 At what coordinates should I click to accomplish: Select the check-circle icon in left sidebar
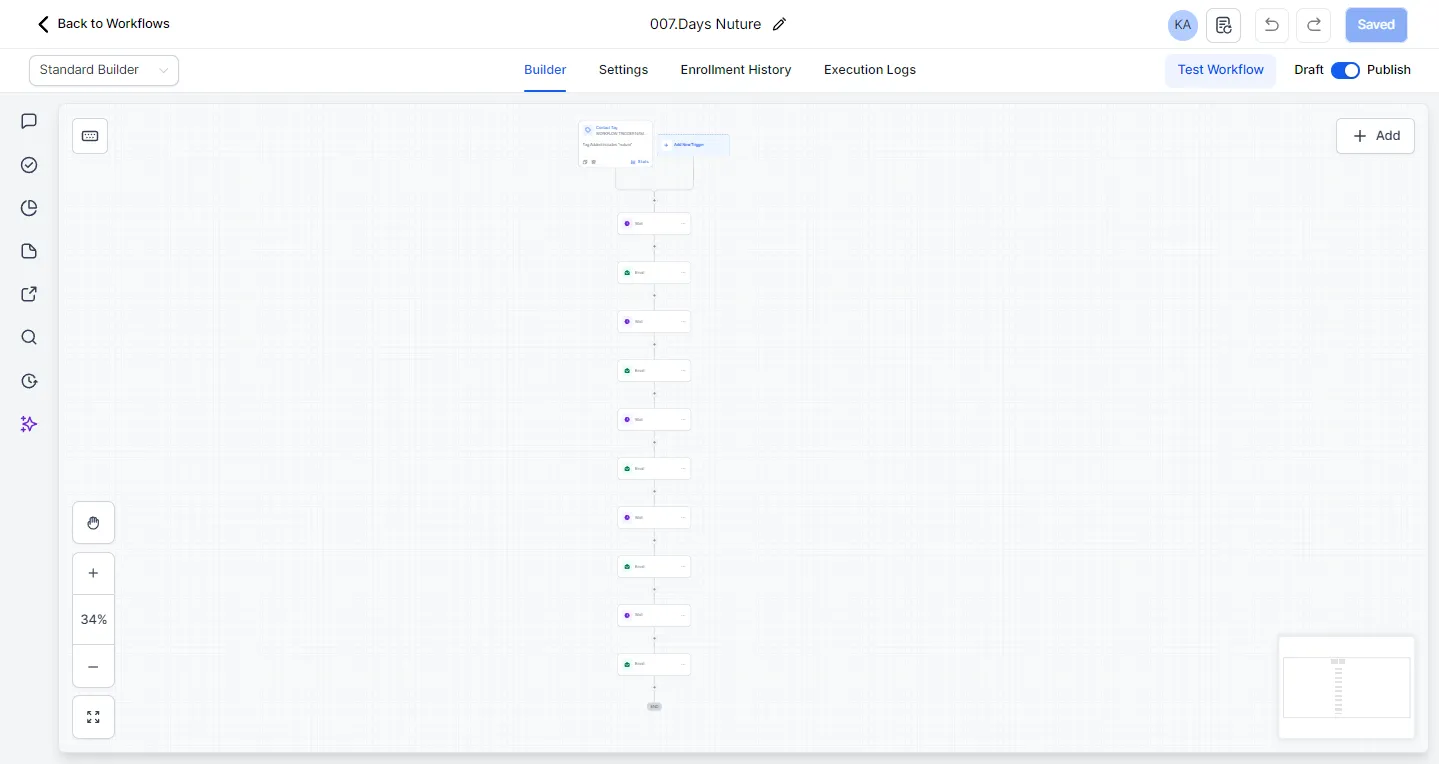tap(28, 165)
